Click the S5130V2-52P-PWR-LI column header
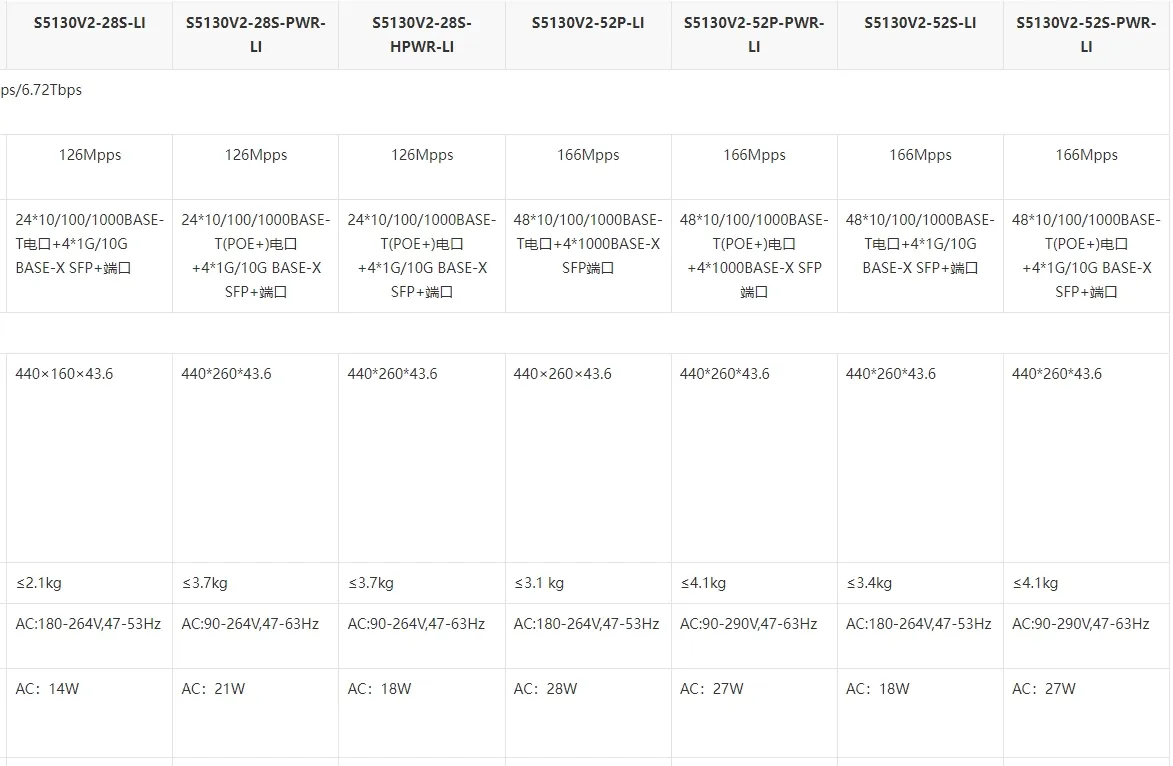Image resolution: width=1173 pixels, height=766 pixels. [754, 34]
